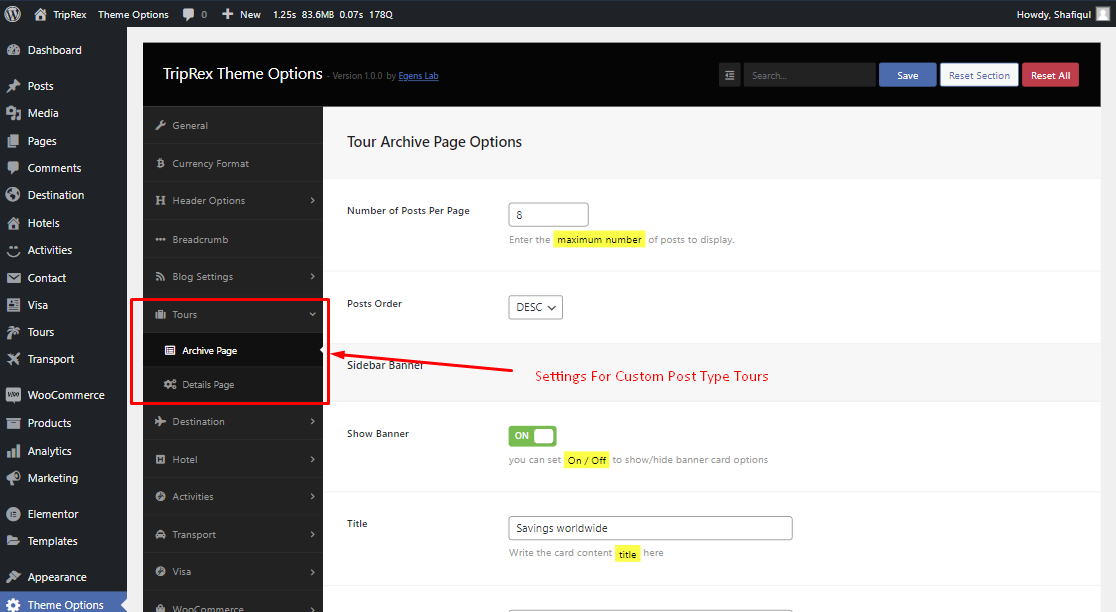Open the TripRex site home icon
The width and height of the screenshot is (1116, 612).
coord(41,14)
